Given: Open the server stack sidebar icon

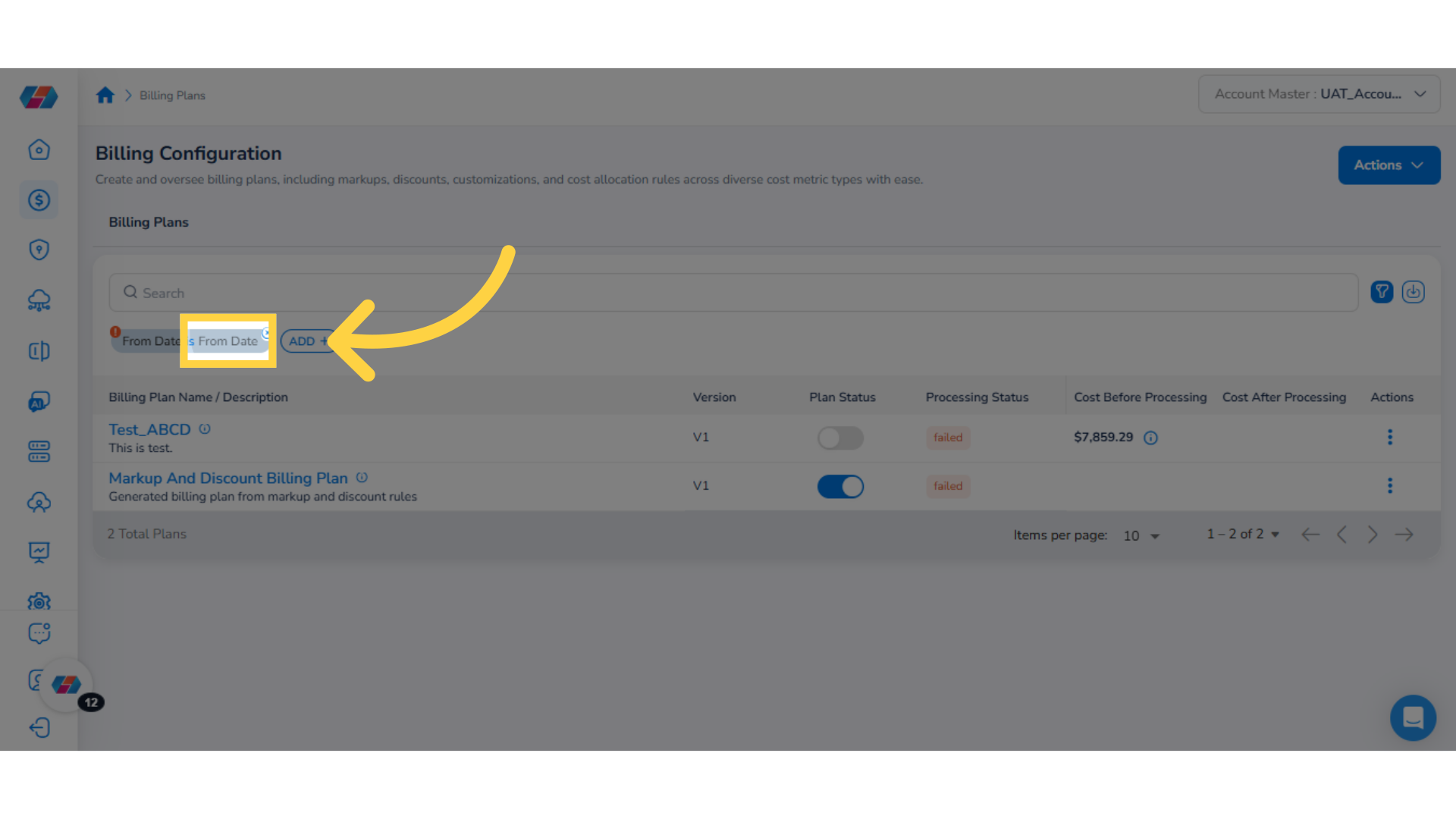Looking at the screenshot, I should click(39, 452).
